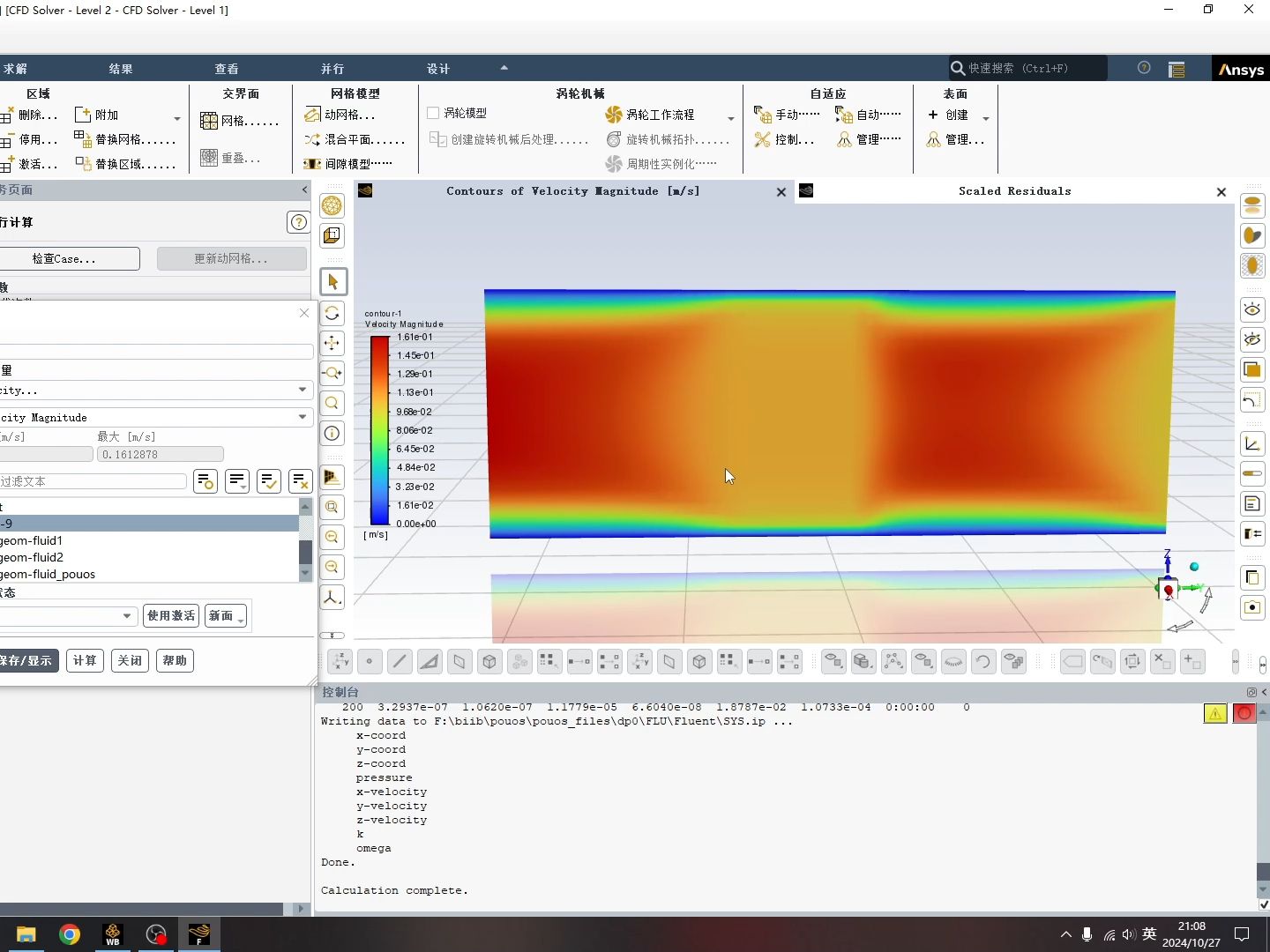Open the 设计 ribbon tab
The width and height of the screenshot is (1270, 952).
click(438, 69)
